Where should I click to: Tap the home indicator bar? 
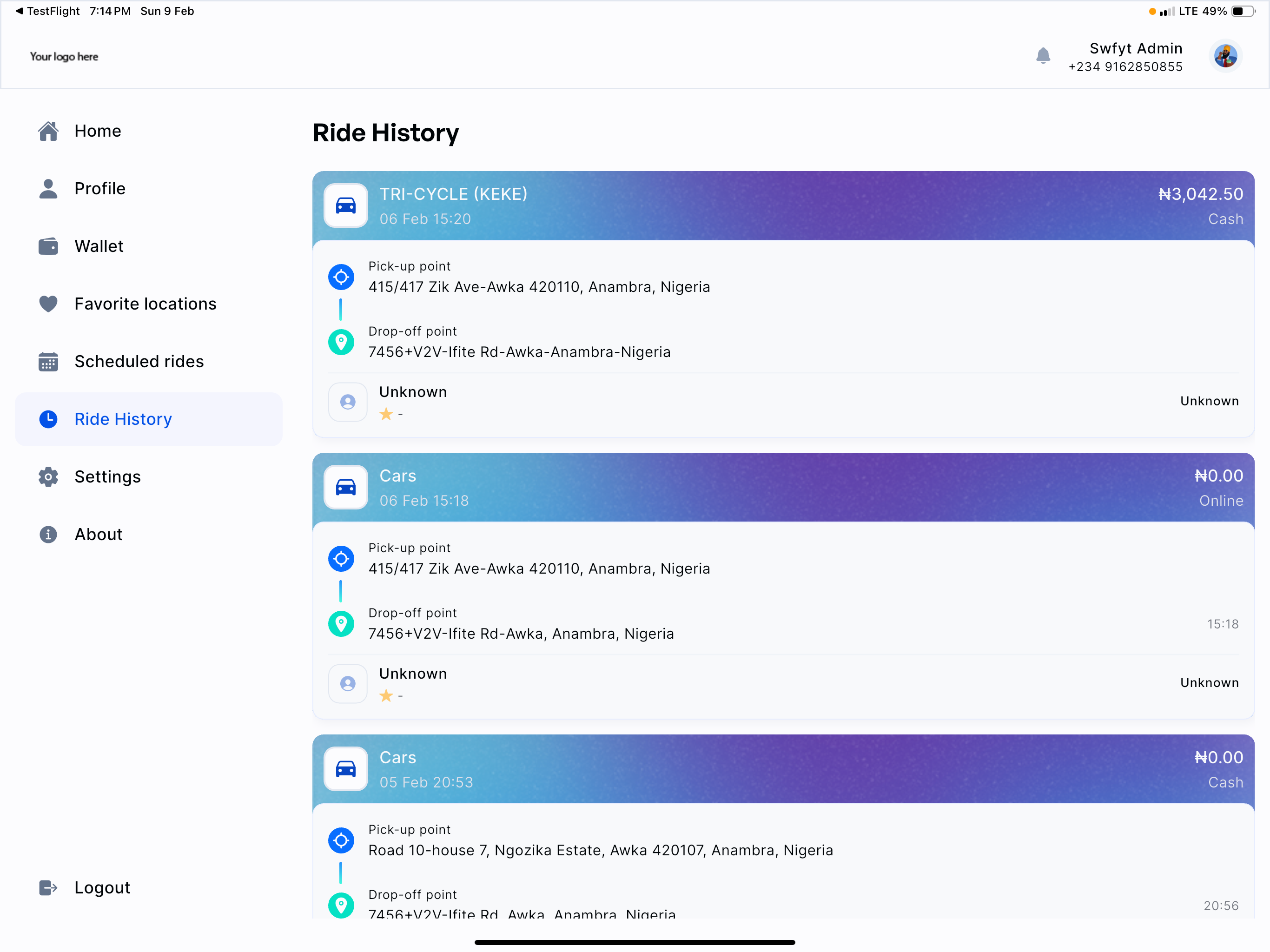(x=635, y=942)
